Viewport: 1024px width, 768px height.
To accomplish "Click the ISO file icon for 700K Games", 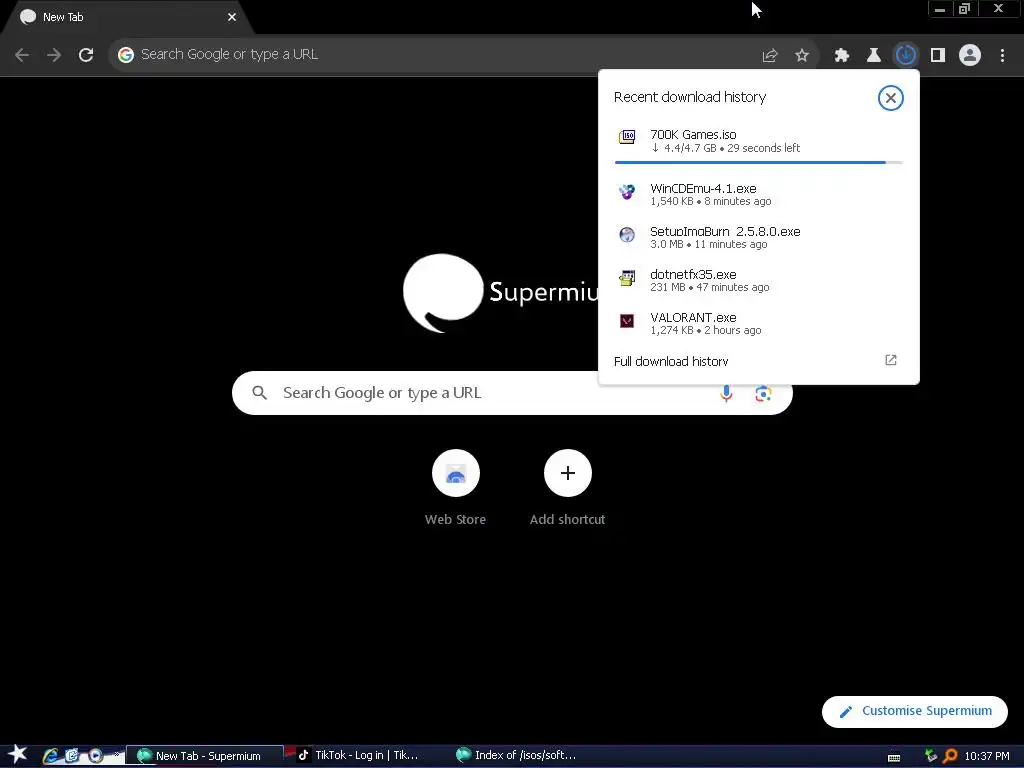I will [627, 136].
